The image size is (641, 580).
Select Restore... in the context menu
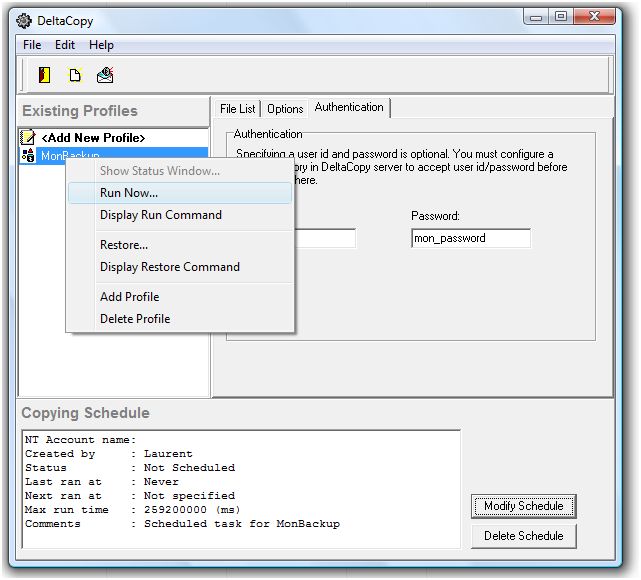180,245
